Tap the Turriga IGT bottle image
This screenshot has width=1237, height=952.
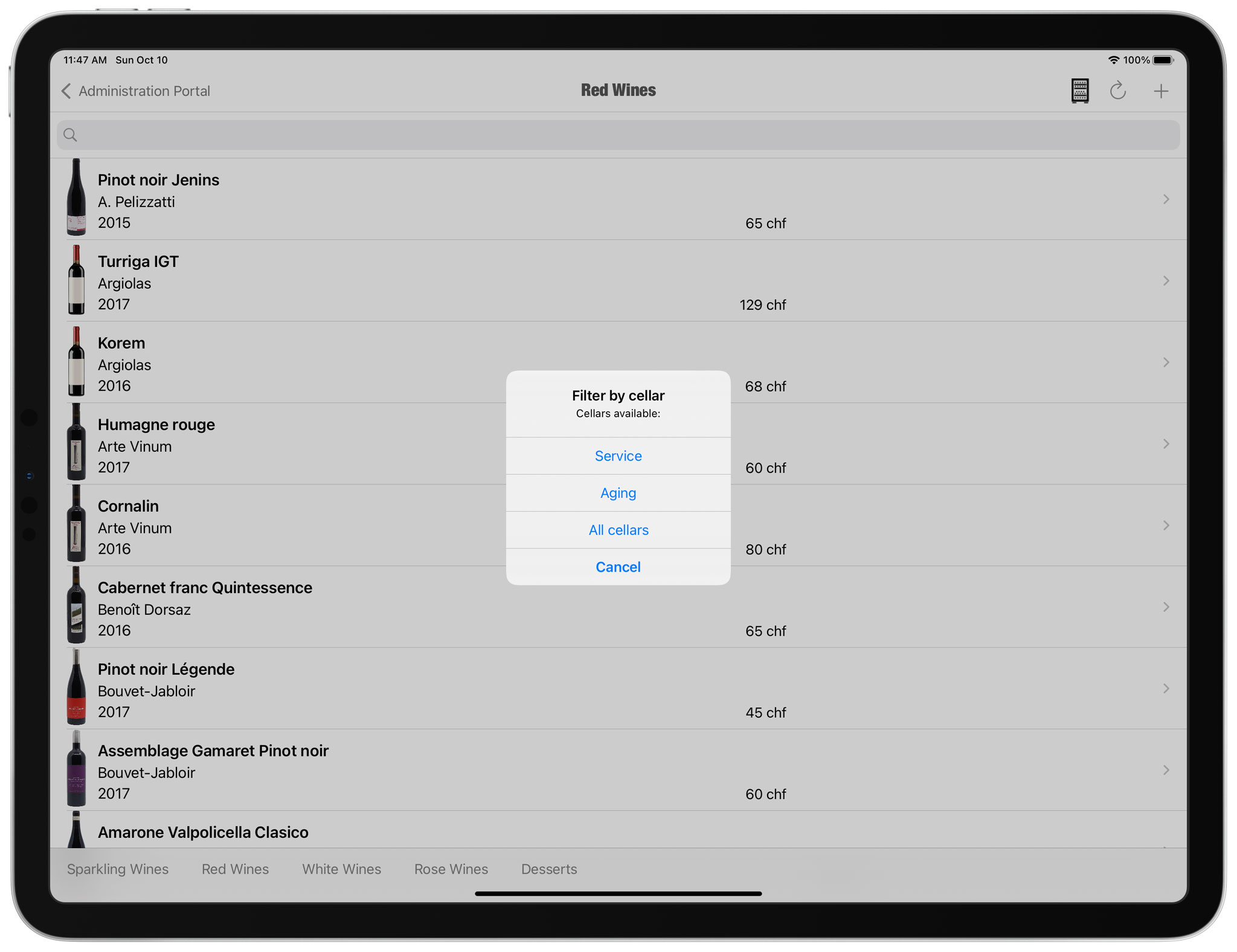[76, 280]
